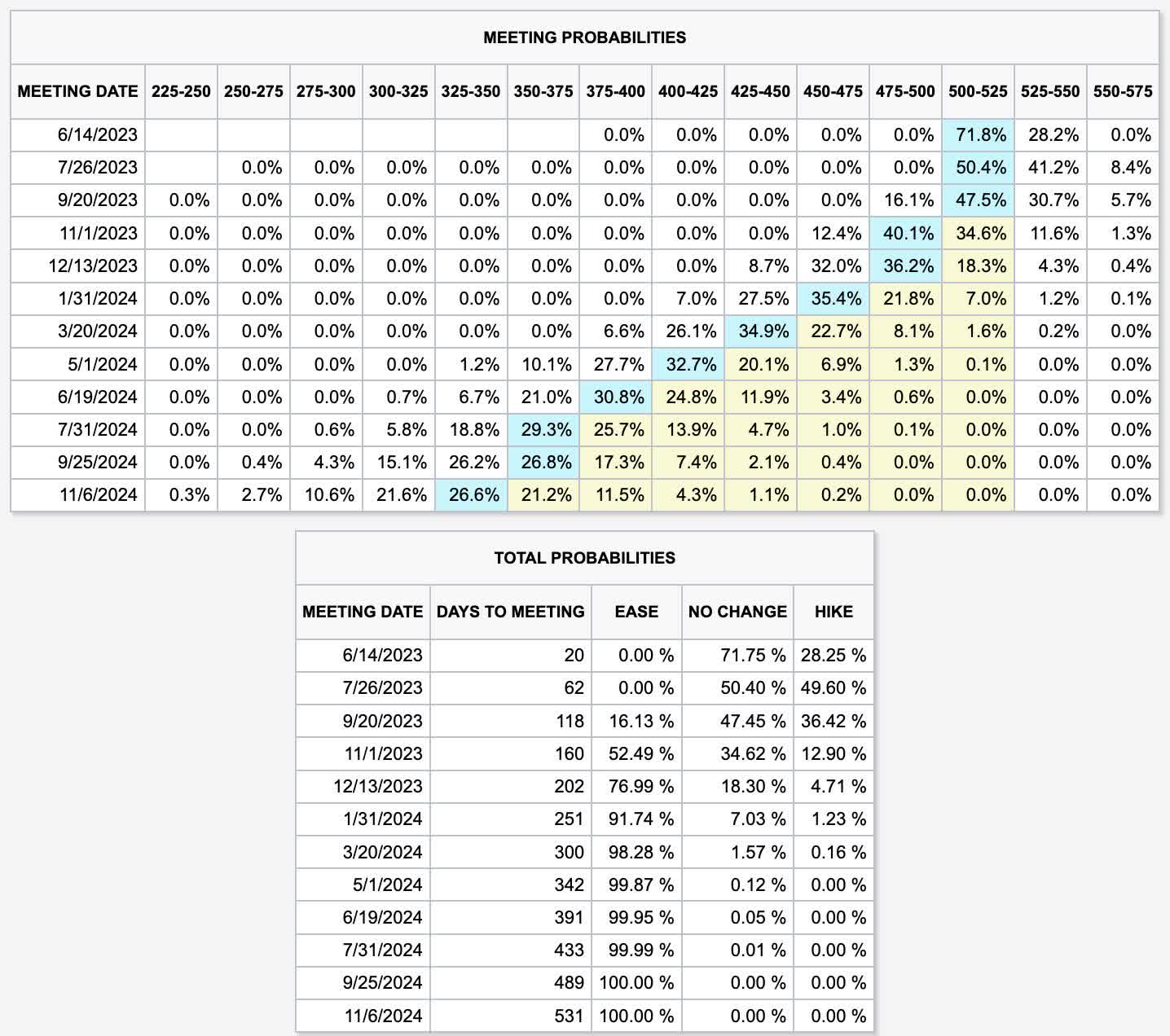The width and height of the screenshot is (1170, 1036).
Task: Click the TOTAL PROBABILITIES title
Action: [584, 558]
